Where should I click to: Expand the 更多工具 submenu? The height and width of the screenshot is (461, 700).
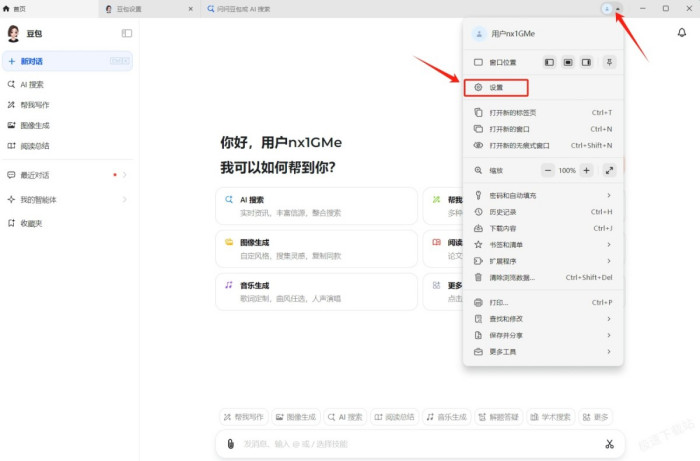[543, 352]
